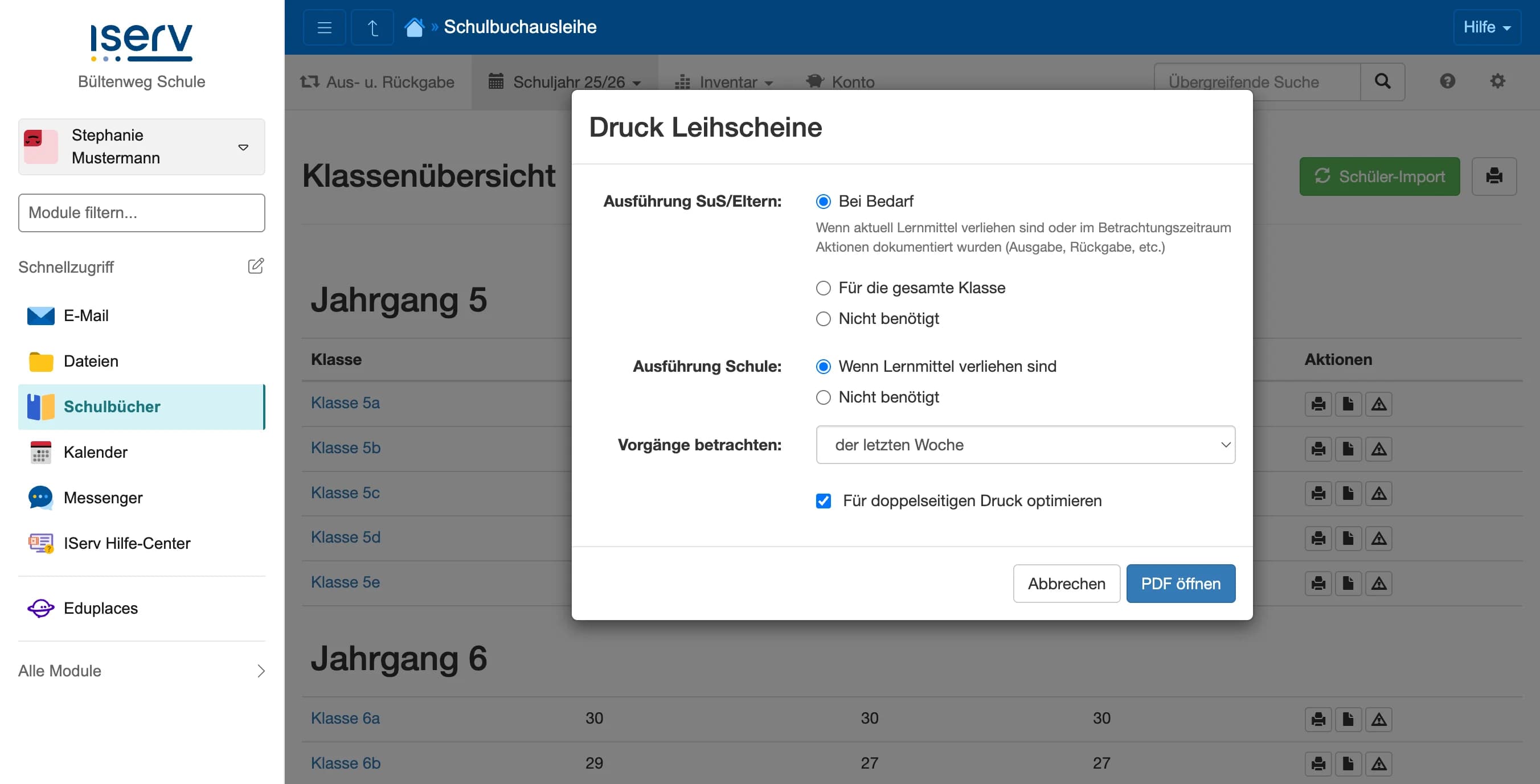Expand the Hilfe menu

point(1487,26)
